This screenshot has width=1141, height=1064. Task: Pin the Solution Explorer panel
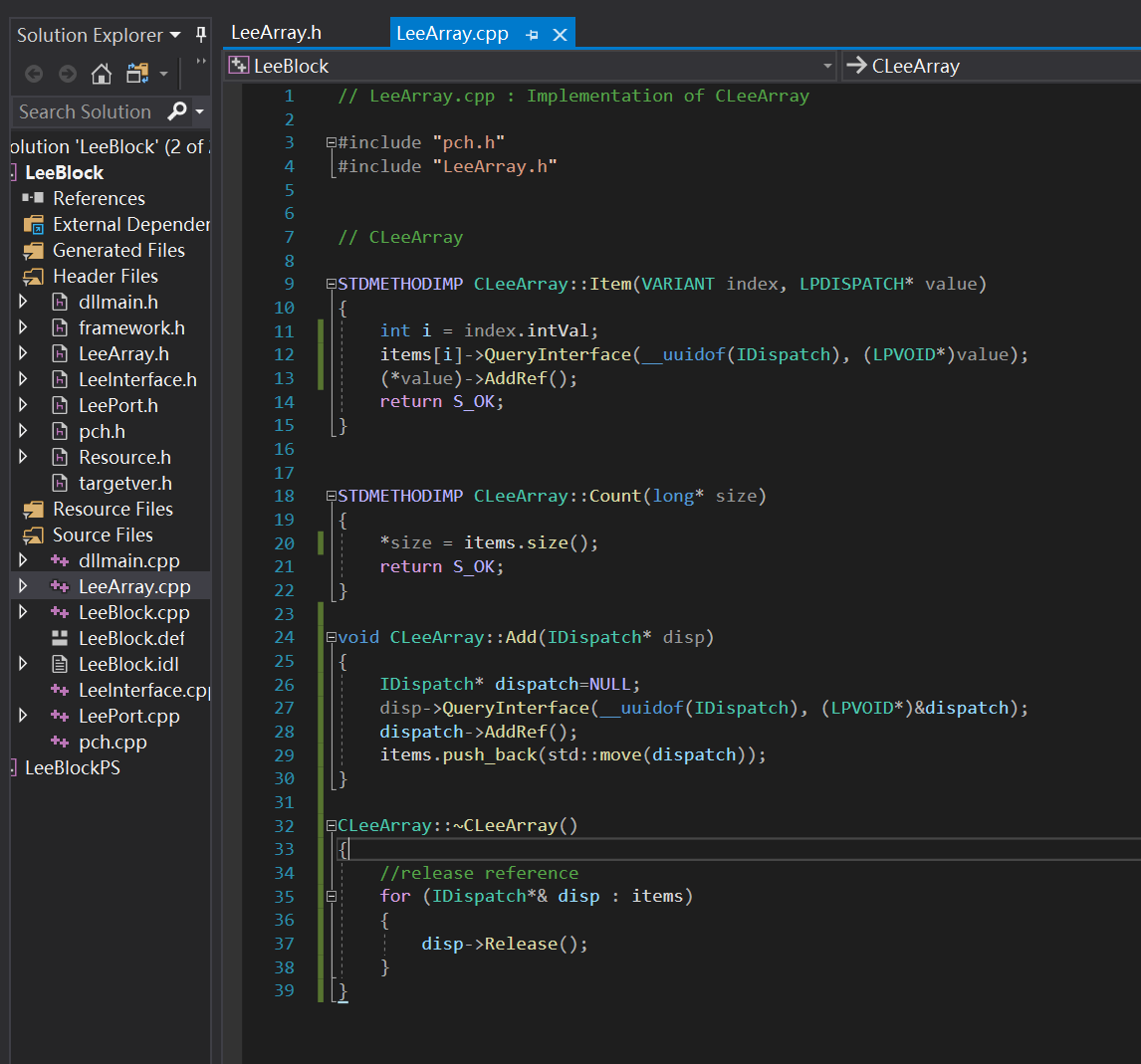pyautogui.click(x=201, y=34)
